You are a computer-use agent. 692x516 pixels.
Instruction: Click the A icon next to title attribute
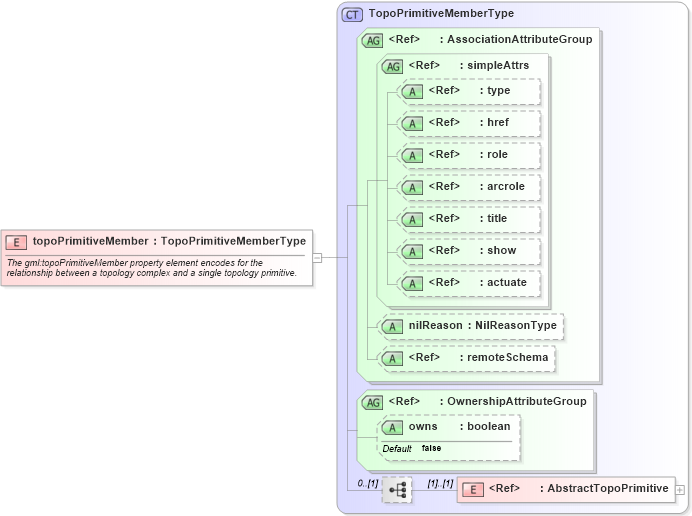[412, 220]
